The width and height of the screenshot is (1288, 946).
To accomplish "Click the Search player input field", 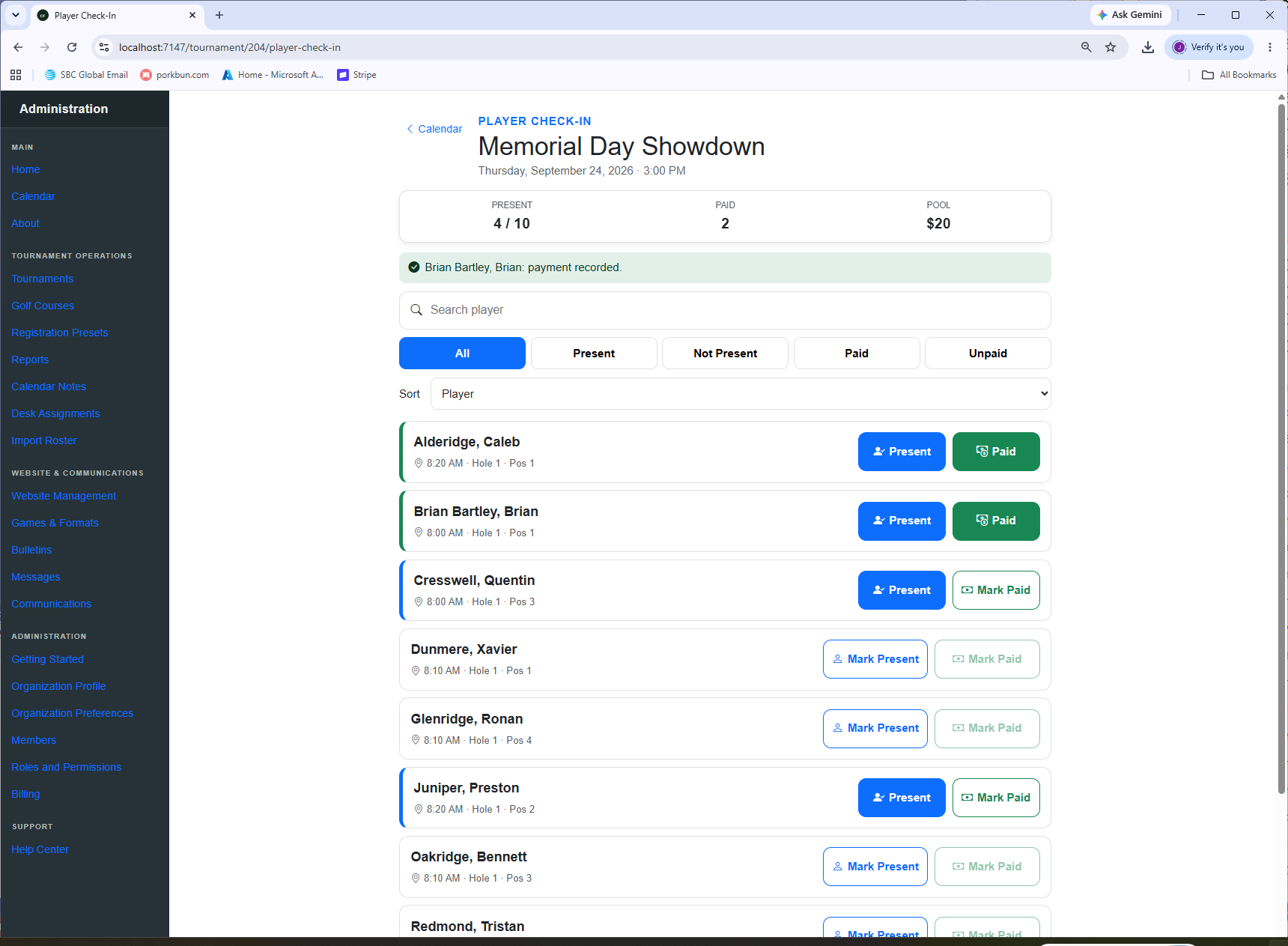I will (x=725, y=310).
